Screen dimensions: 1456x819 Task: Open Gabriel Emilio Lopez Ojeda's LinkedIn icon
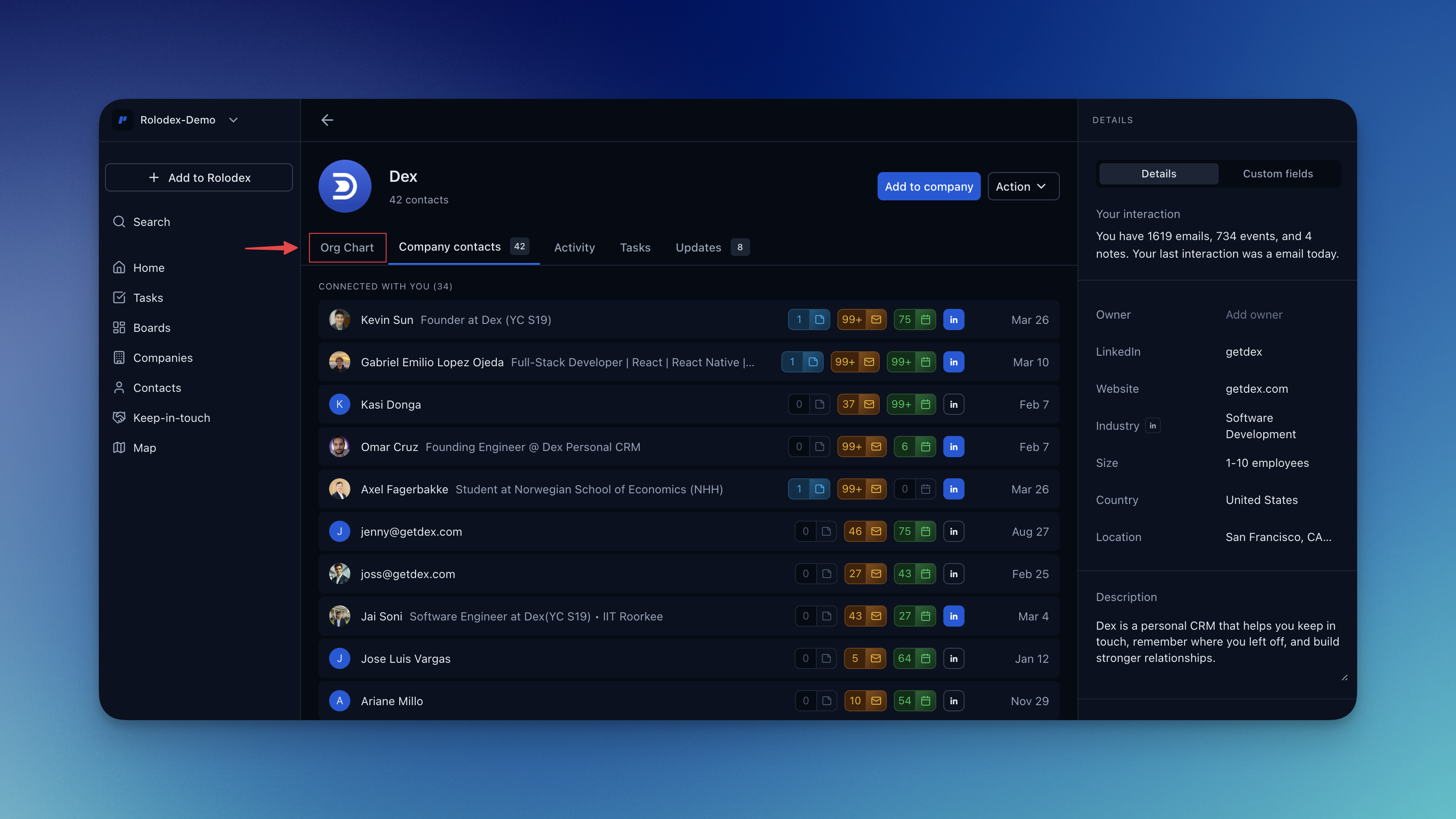click(x=953, y=362)
